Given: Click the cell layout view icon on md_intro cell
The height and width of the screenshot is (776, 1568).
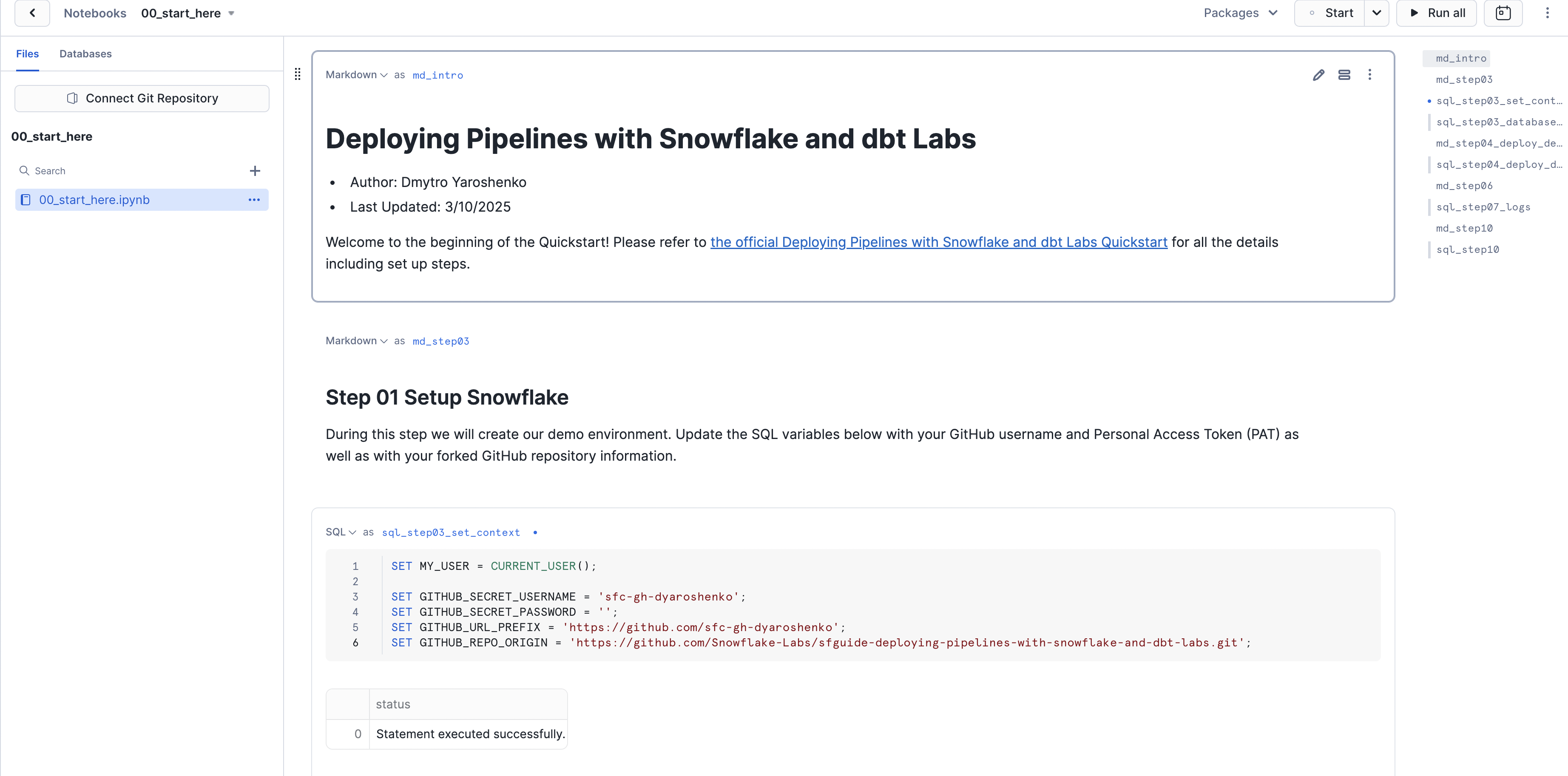Looking at the screenshot, I should coord(1345,74).
